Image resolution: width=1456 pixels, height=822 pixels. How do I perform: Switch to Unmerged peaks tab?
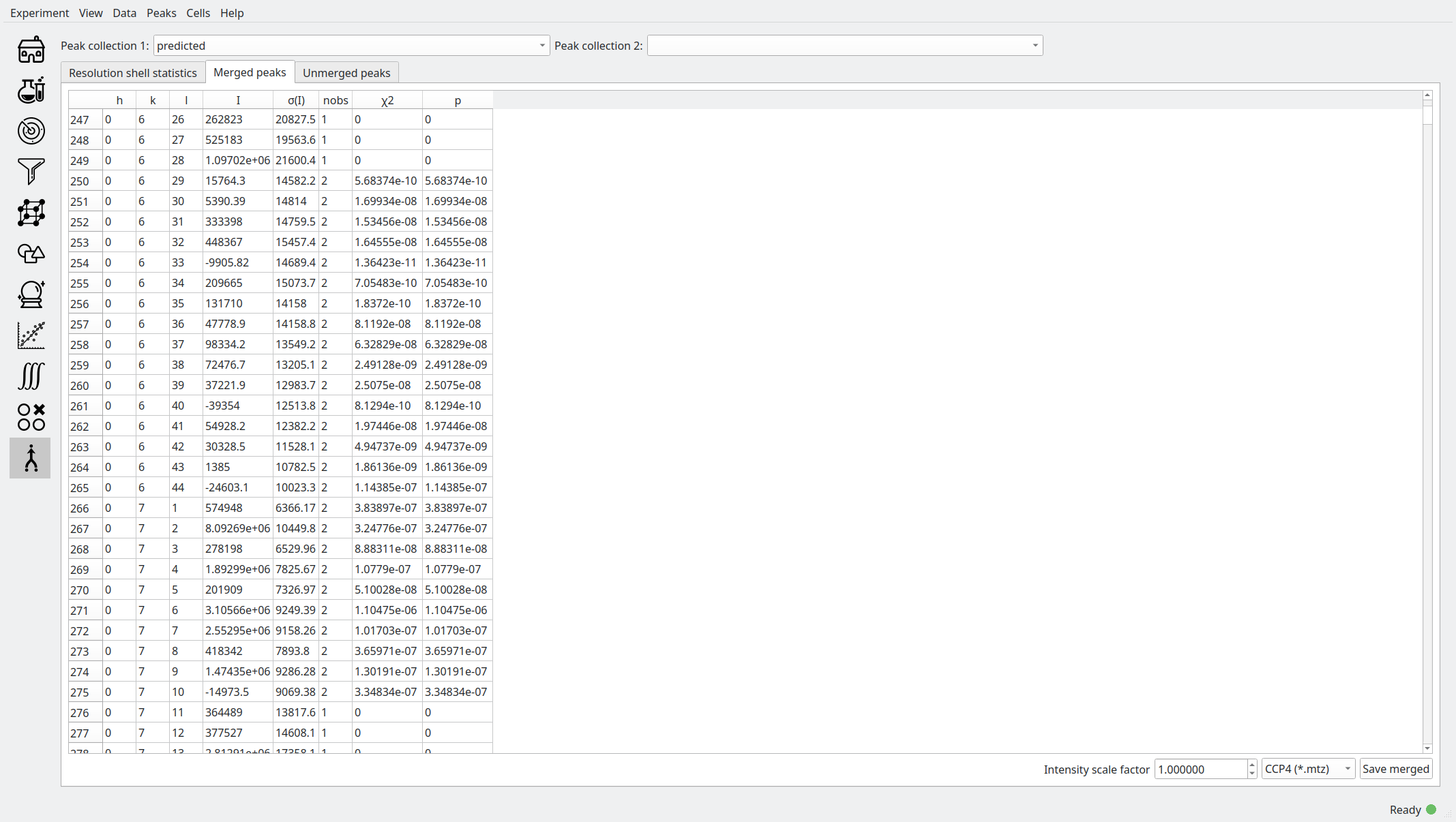pos(346,73)
